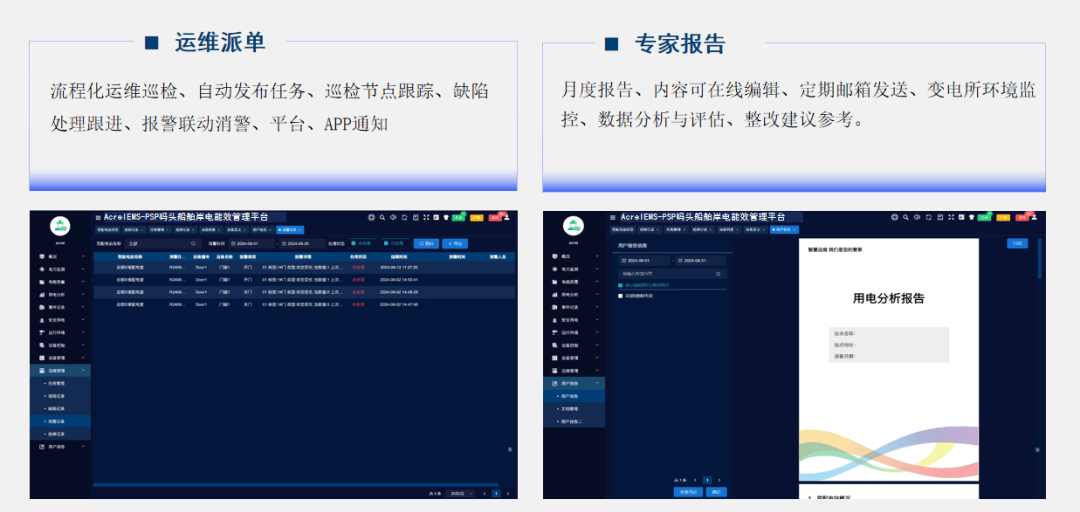
Task: Collapse the 用户报告 sidebar group in right screenshot
Action: point(597,383)
